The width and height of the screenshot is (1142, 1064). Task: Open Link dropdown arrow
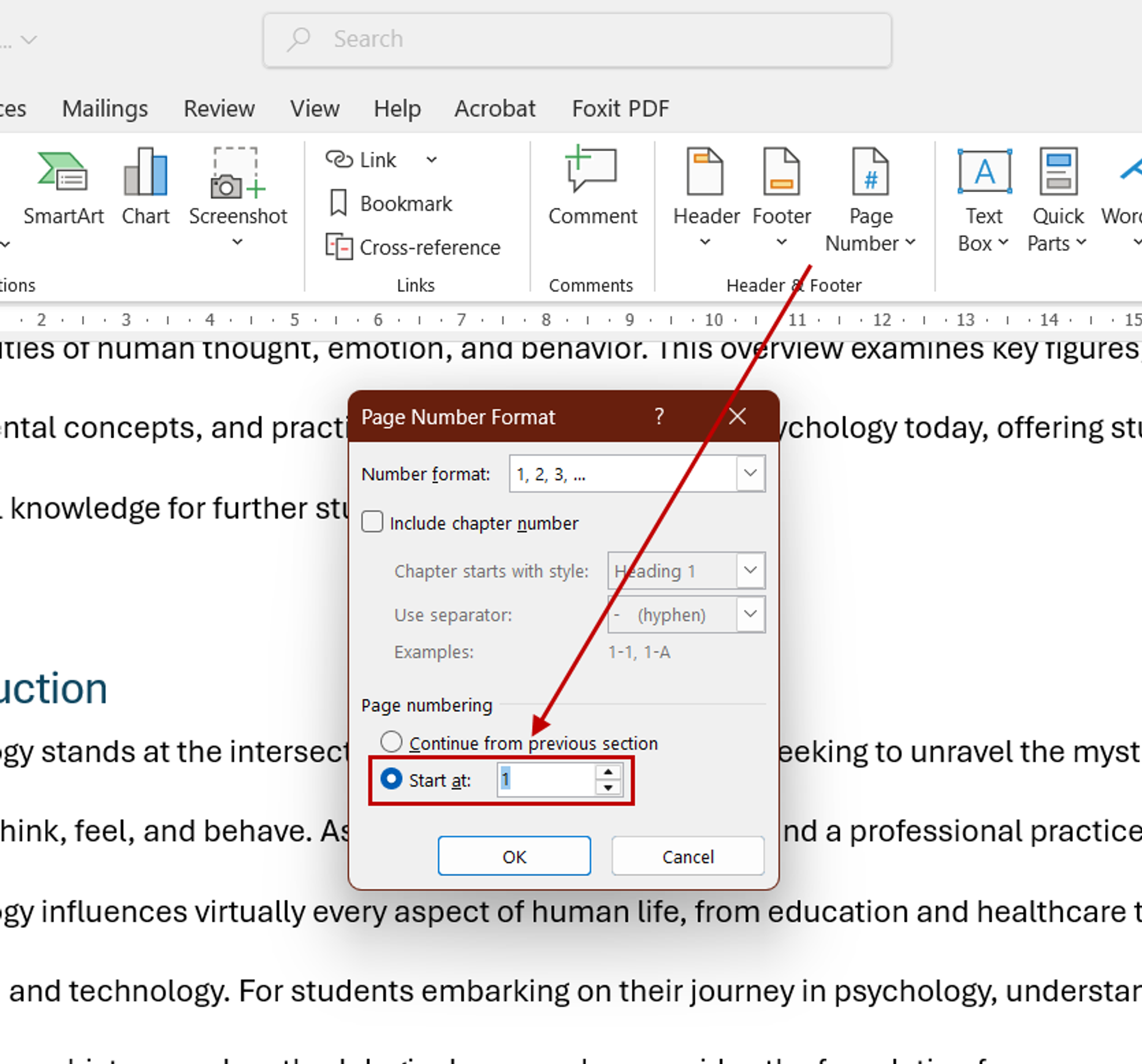tap(432, 160)
